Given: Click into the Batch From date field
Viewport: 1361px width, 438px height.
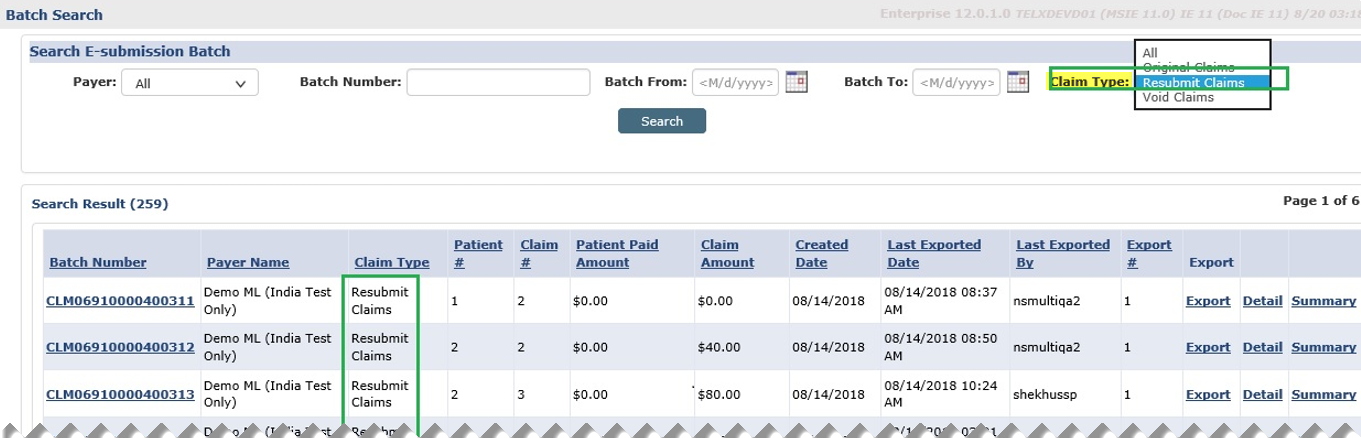Looking at the screenshot, I should (735, 83).
